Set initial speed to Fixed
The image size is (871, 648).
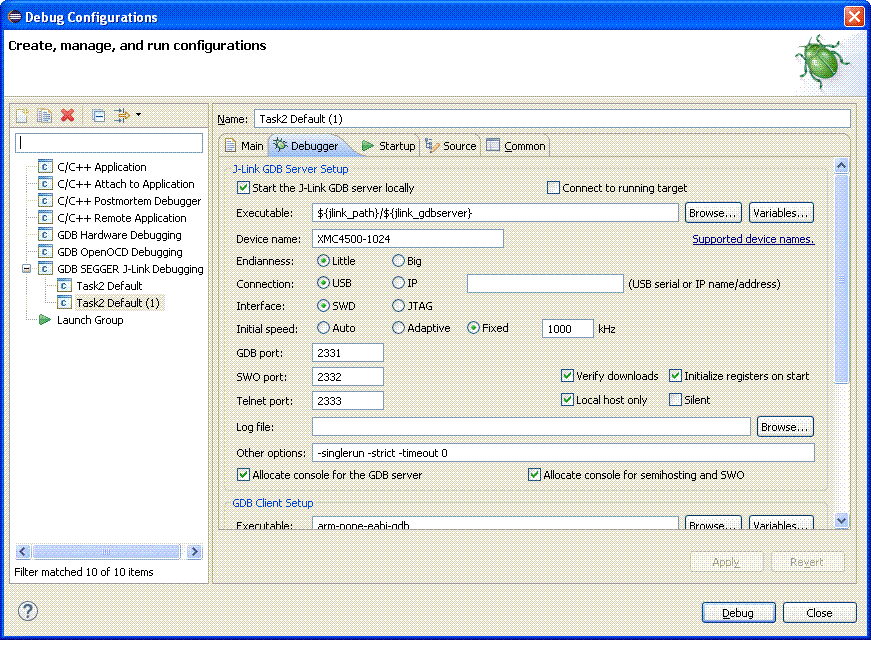tap(473, 328)
